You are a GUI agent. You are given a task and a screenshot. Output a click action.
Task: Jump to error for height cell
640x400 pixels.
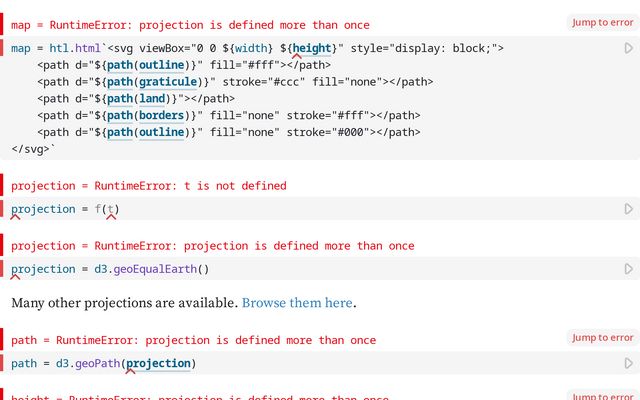pos(602,396)
